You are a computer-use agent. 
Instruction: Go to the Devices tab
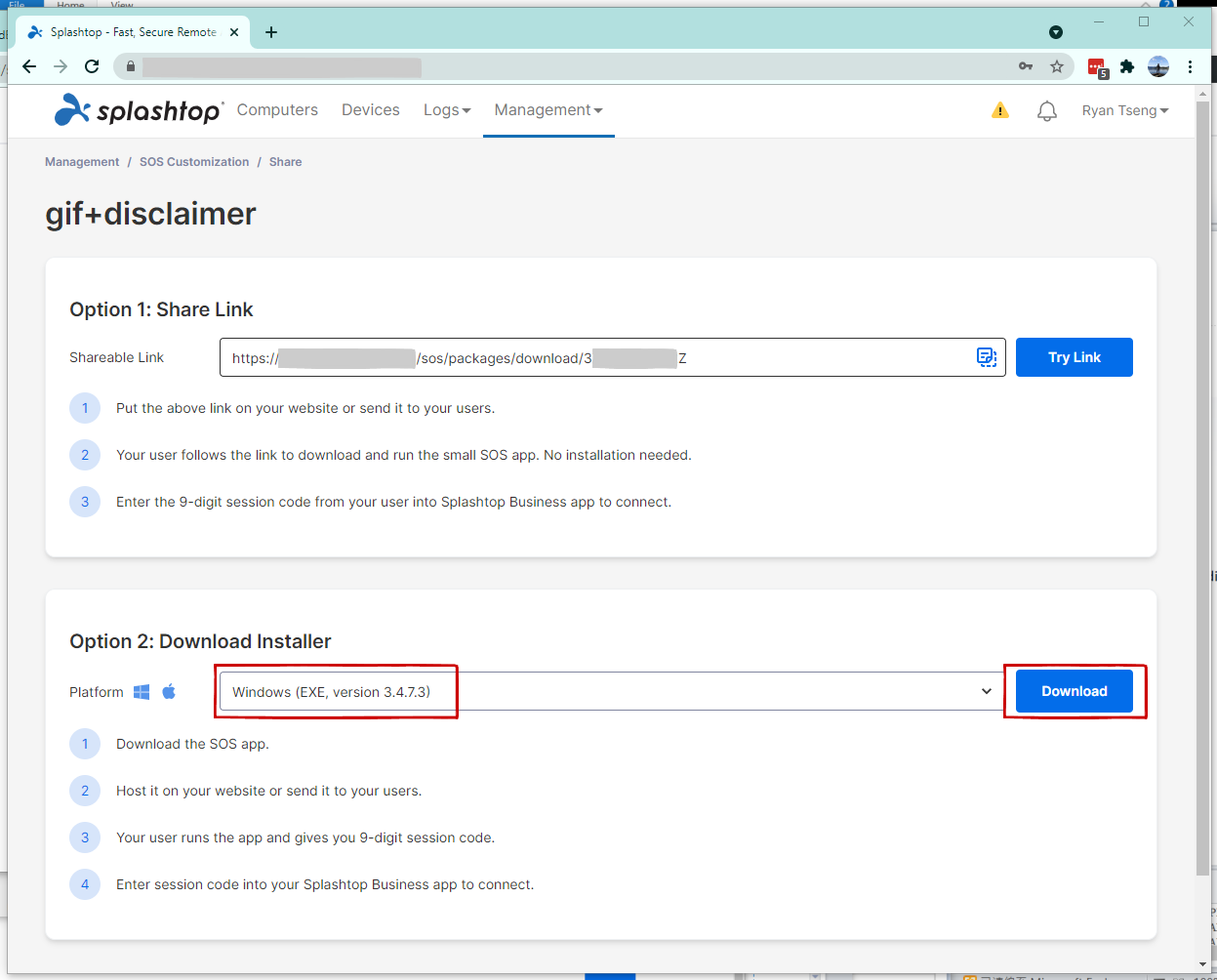point(371,110)
